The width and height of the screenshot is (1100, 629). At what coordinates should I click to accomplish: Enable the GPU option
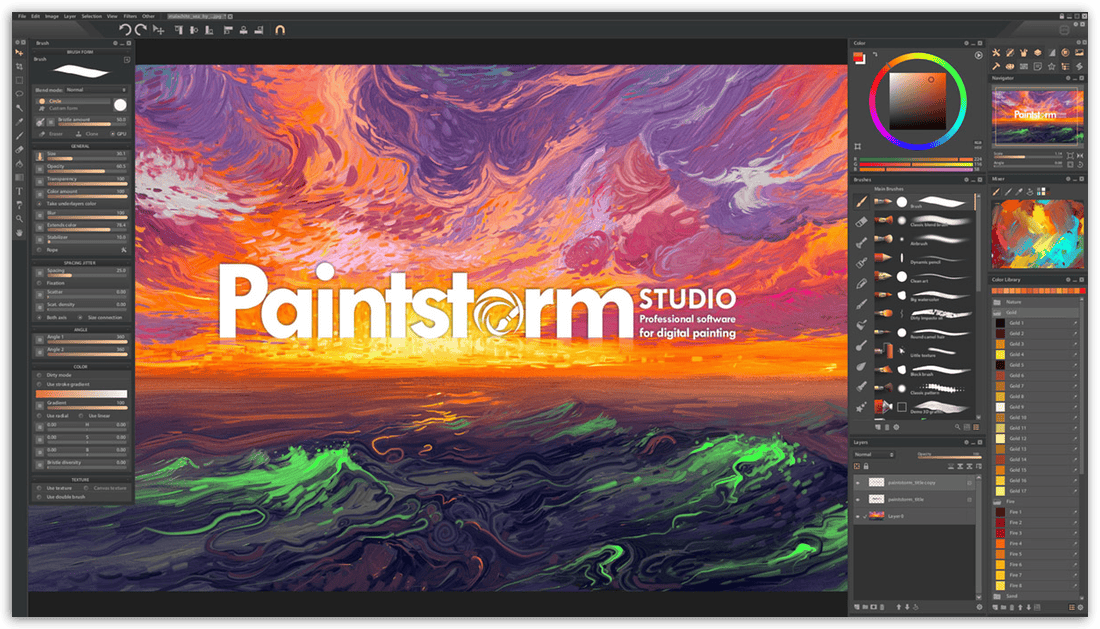[x=118, y=133]
